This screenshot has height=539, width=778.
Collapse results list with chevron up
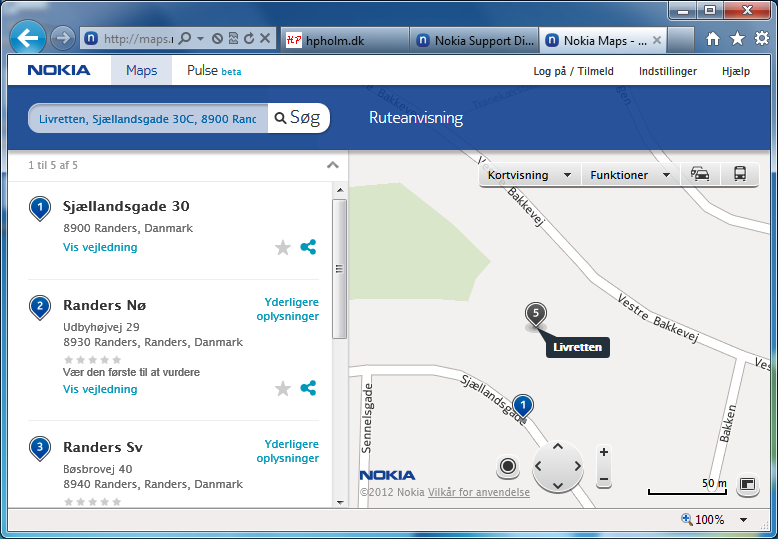tap(332, 165)
